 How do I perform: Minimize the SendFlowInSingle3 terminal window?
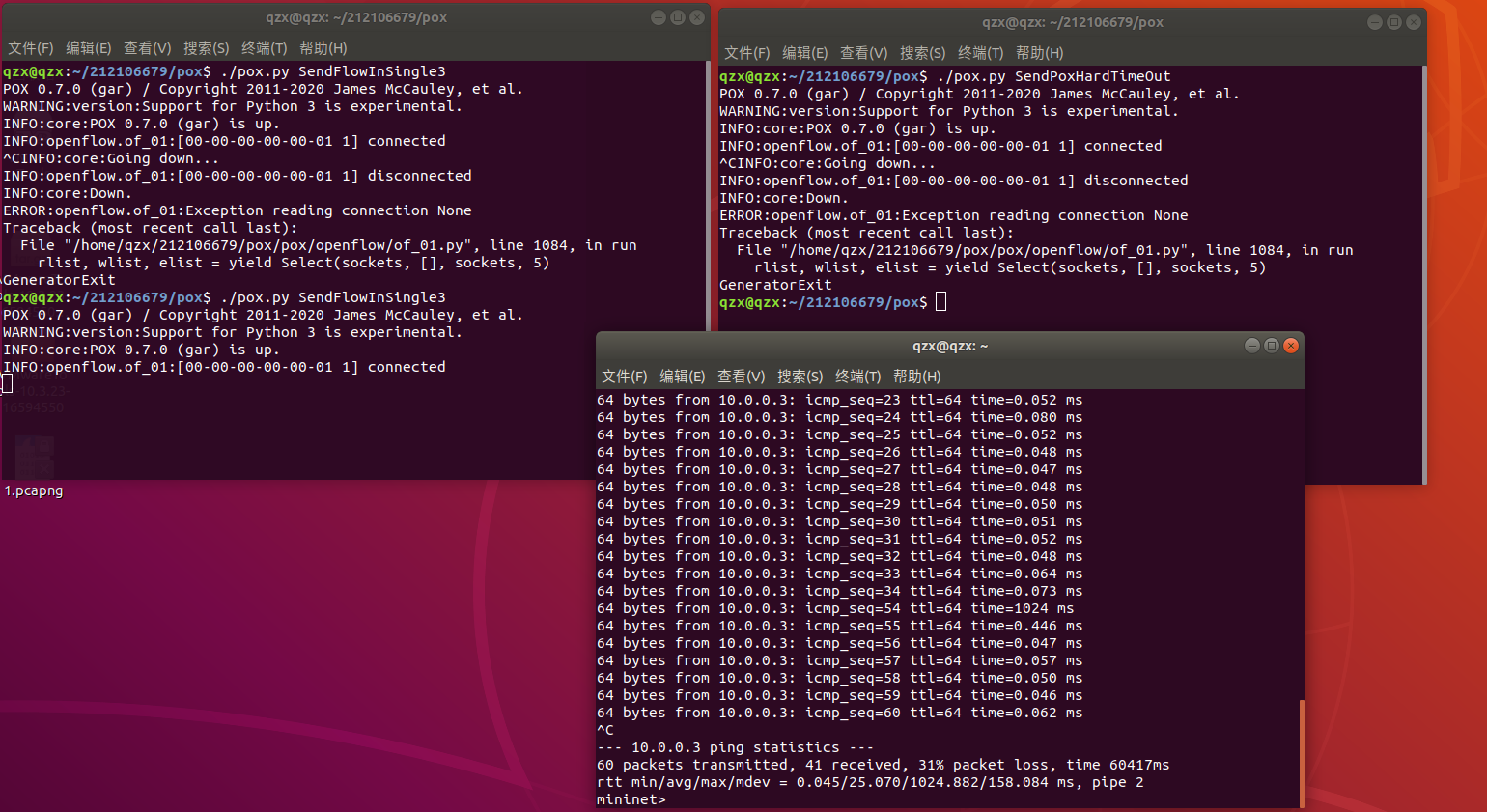(659, 17)
